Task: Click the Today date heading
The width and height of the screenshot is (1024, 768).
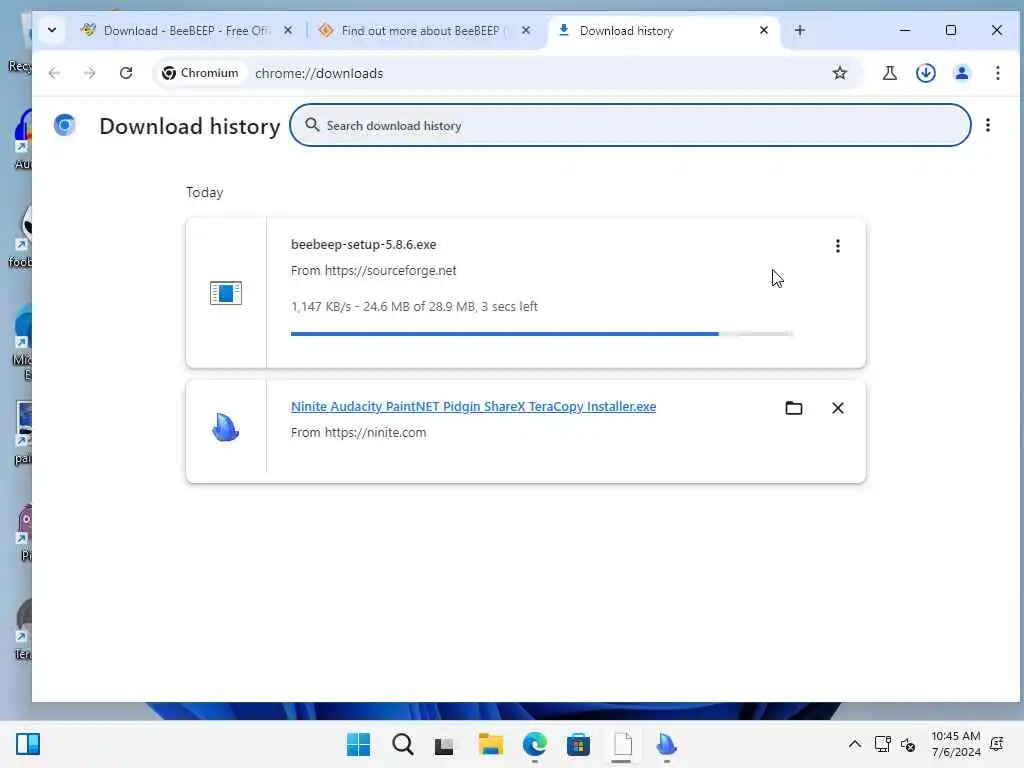Action: (x=204, y=192)
